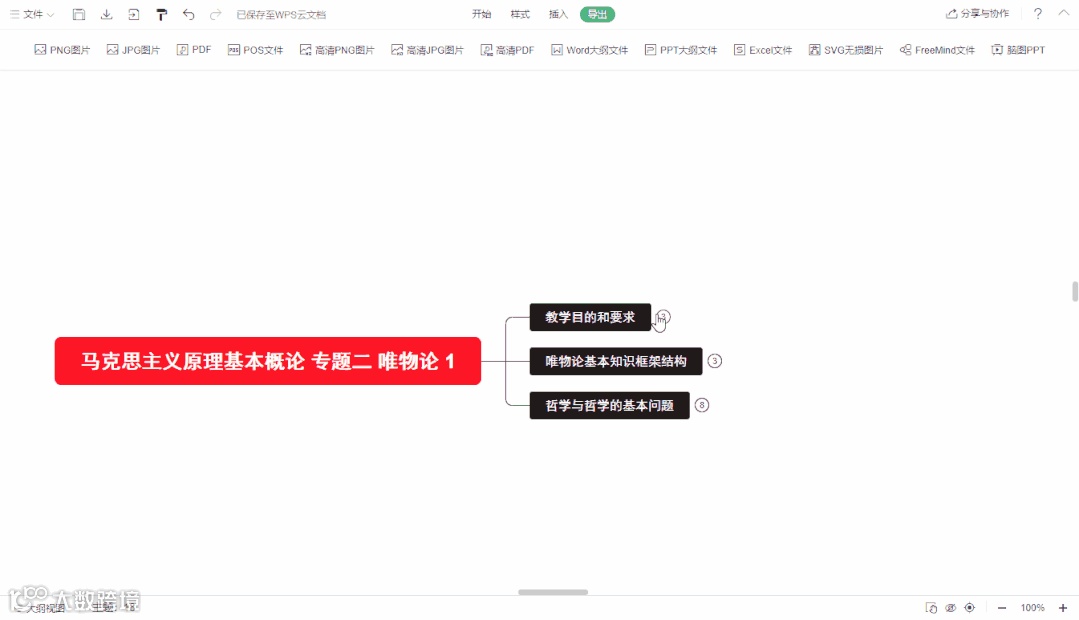
Task: Select the 导出 tab
Action: tap(597, 14)
